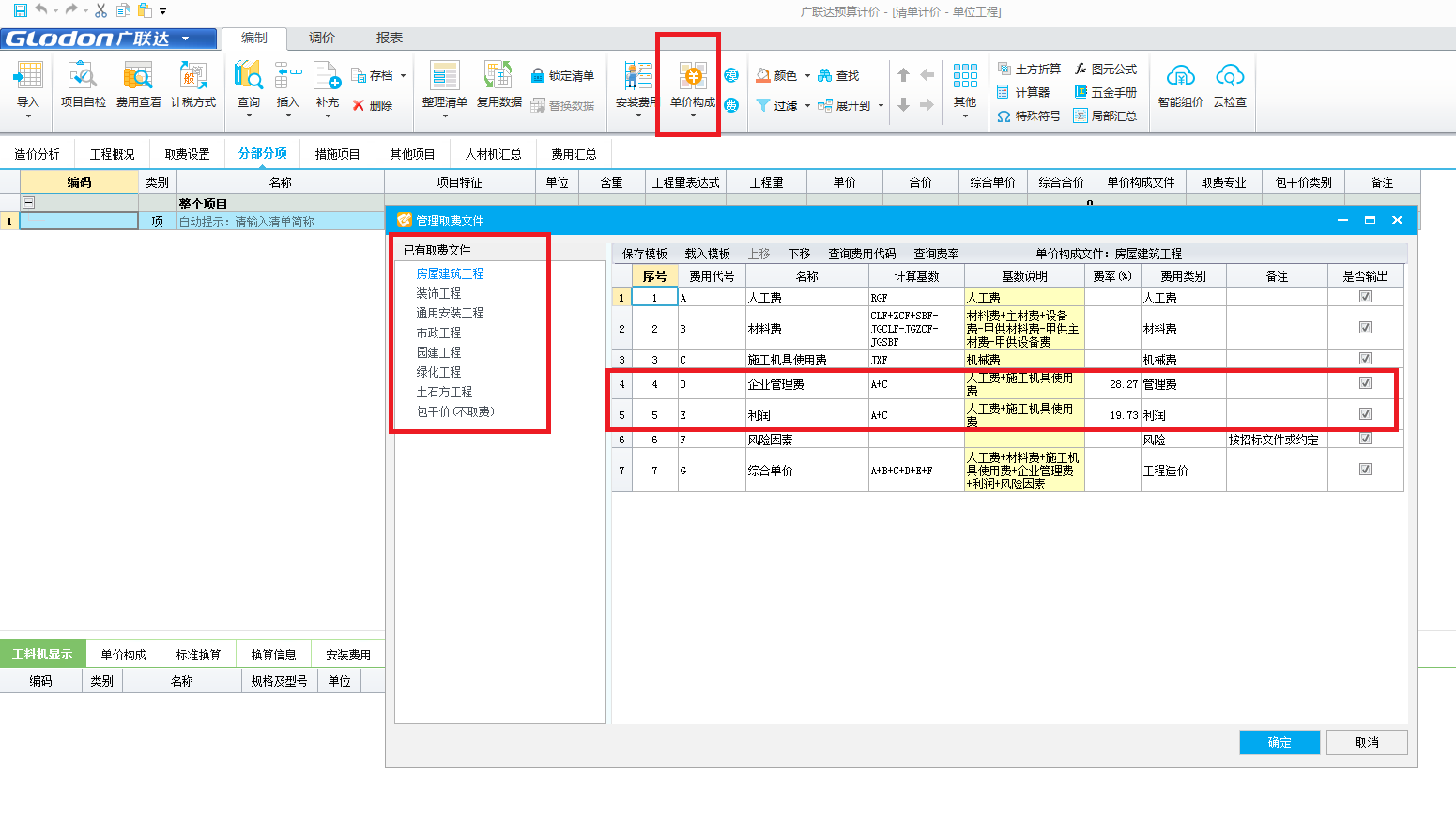Toggle output checkbox for 施工机具使用费 row
Screen dimensions: 1456x820
(x=1365, y=358)
